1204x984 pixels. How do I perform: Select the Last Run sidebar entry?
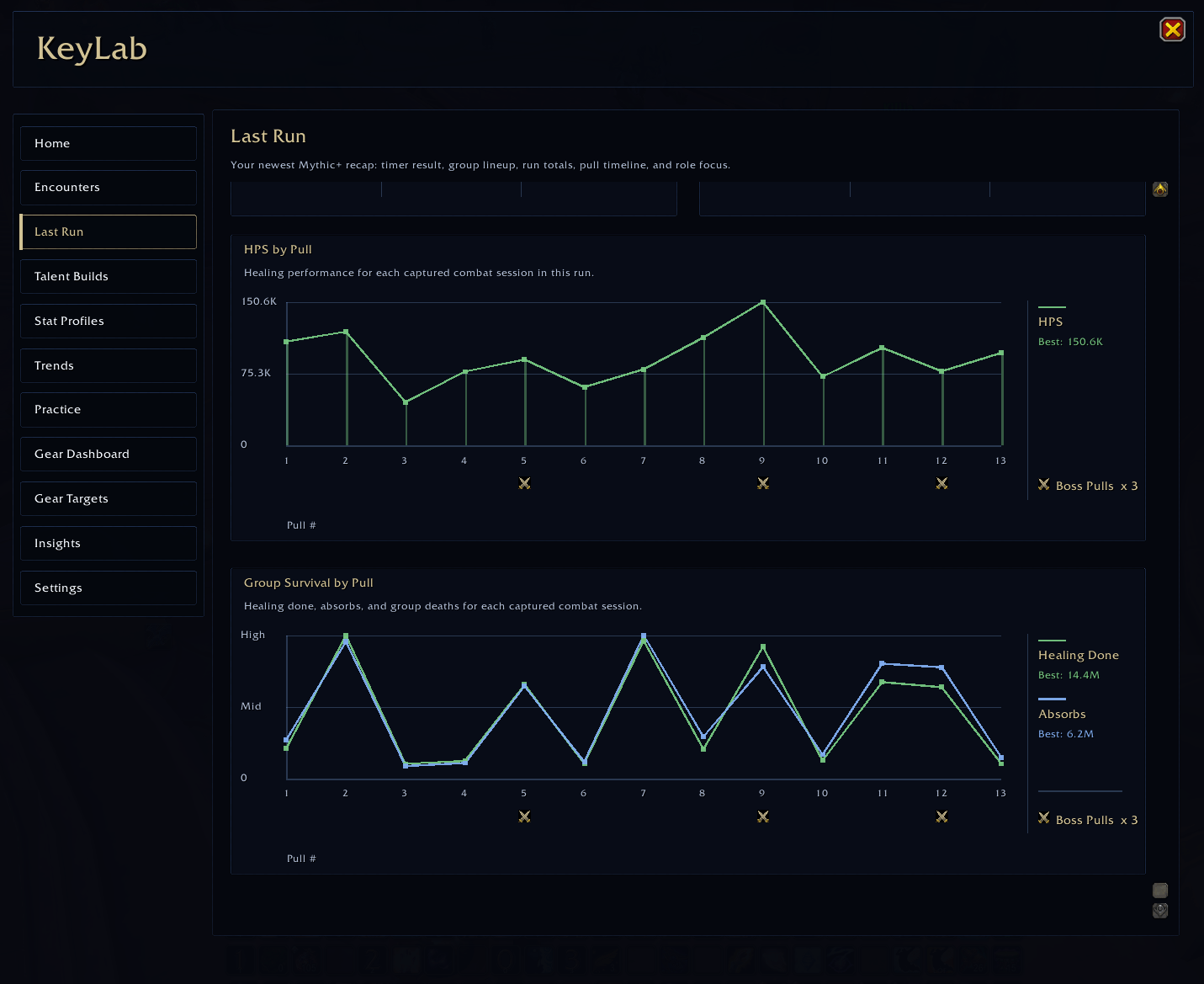click(x=109, y=231)
